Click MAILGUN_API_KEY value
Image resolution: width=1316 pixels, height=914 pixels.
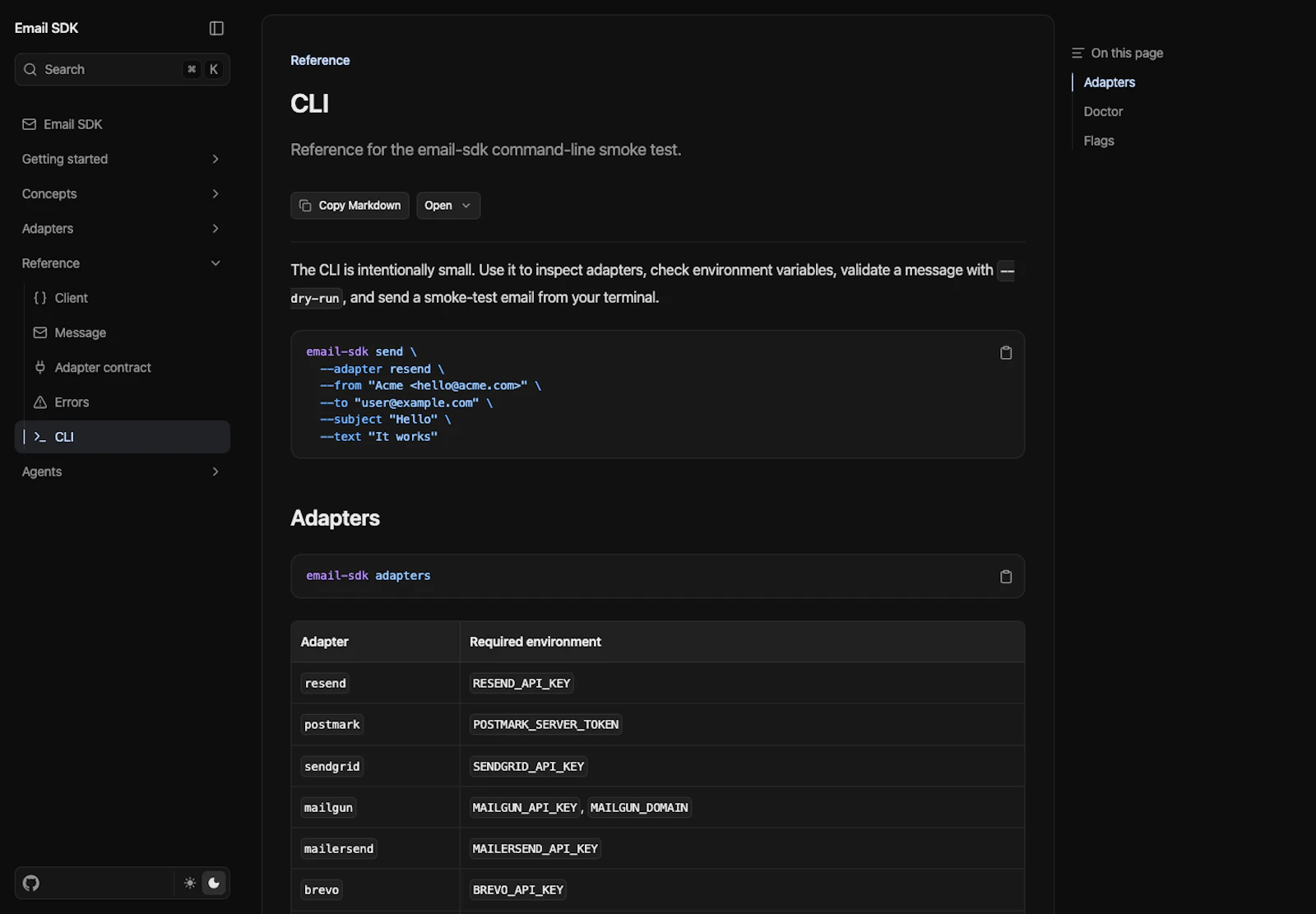coord(525,807)
